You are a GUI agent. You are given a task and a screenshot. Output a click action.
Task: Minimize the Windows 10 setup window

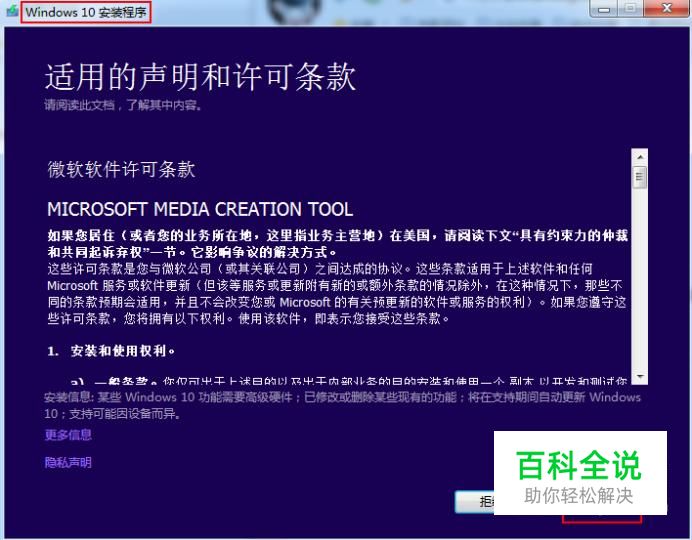[605, 9]
